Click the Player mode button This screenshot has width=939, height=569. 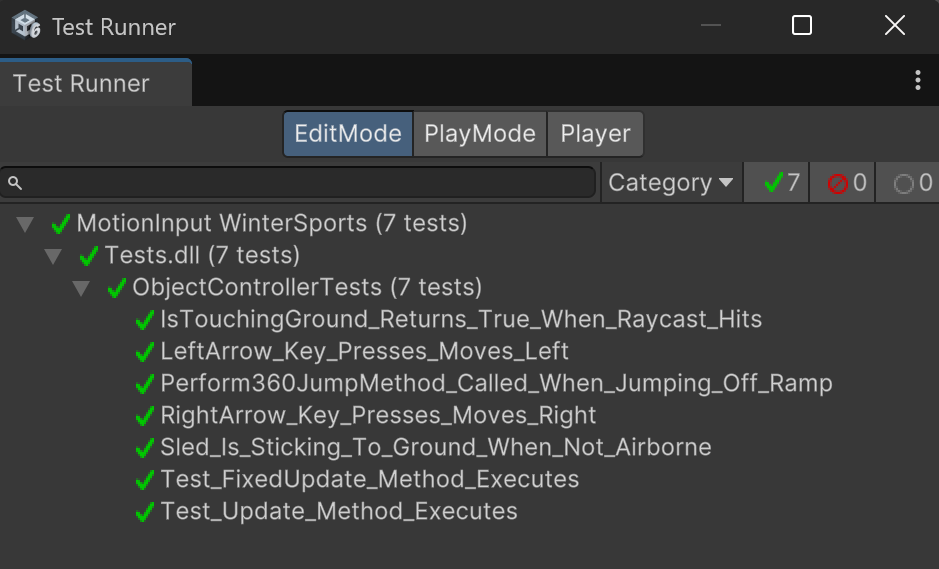pos(595,134)
